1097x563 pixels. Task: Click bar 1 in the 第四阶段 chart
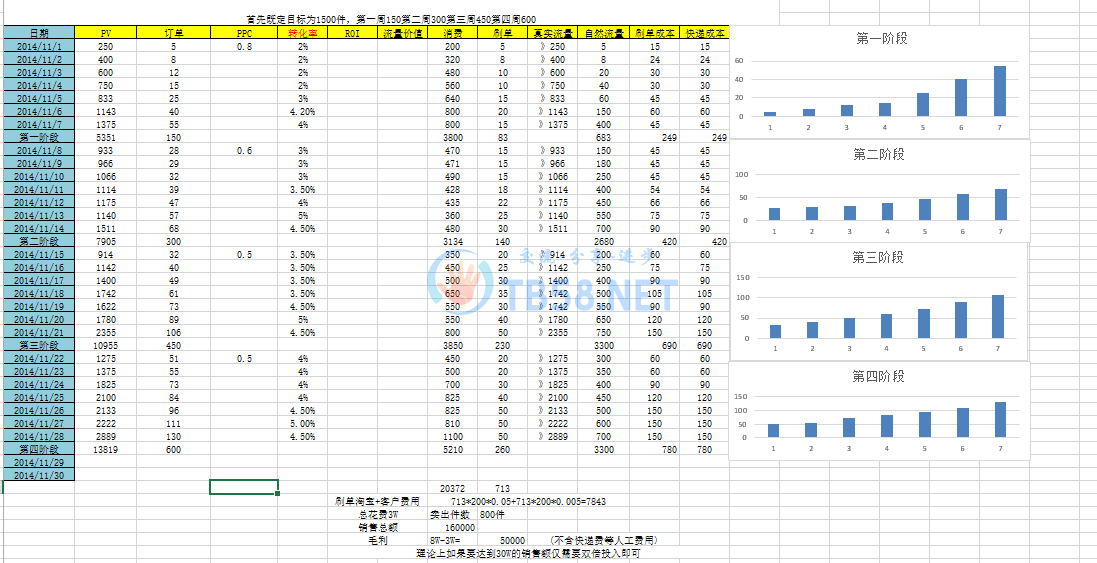pos(773,430)
